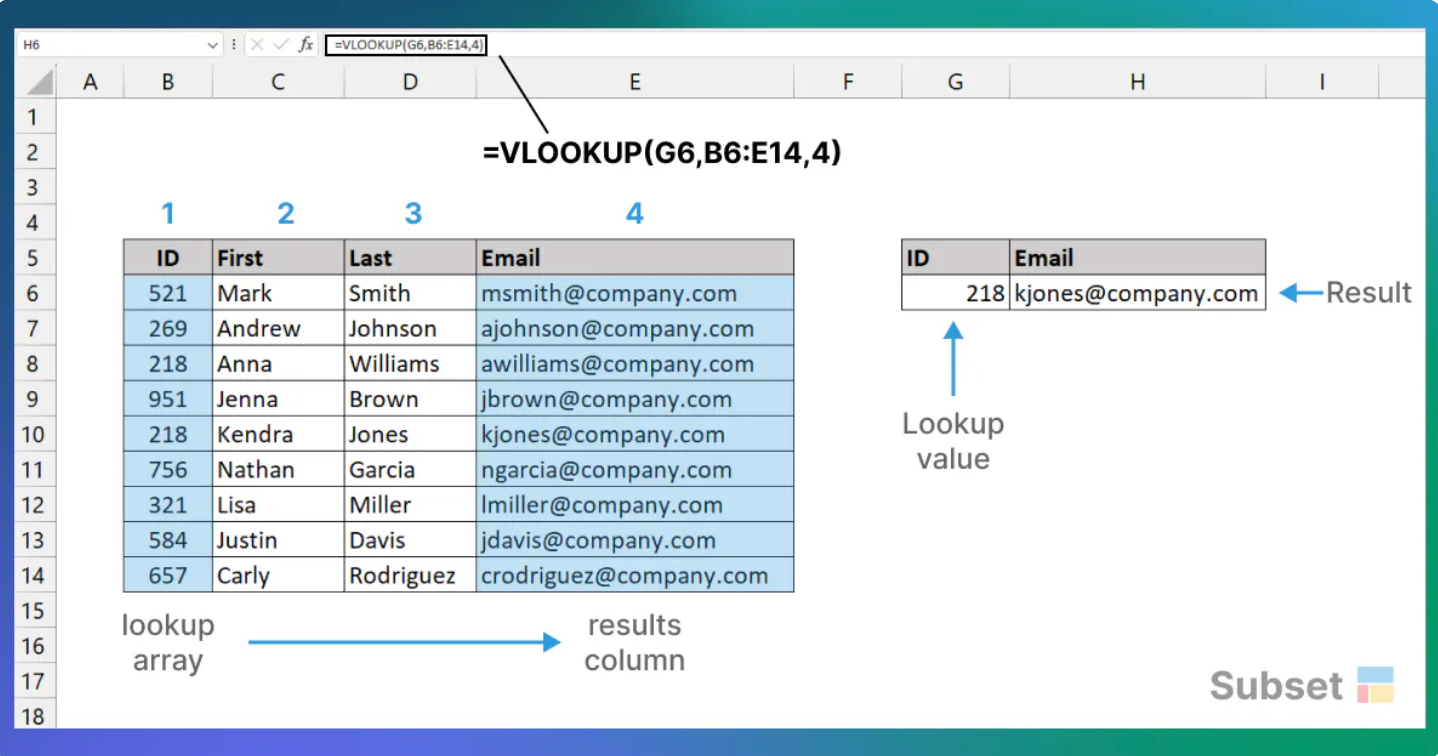Click the cell containing ID 269

168,328
